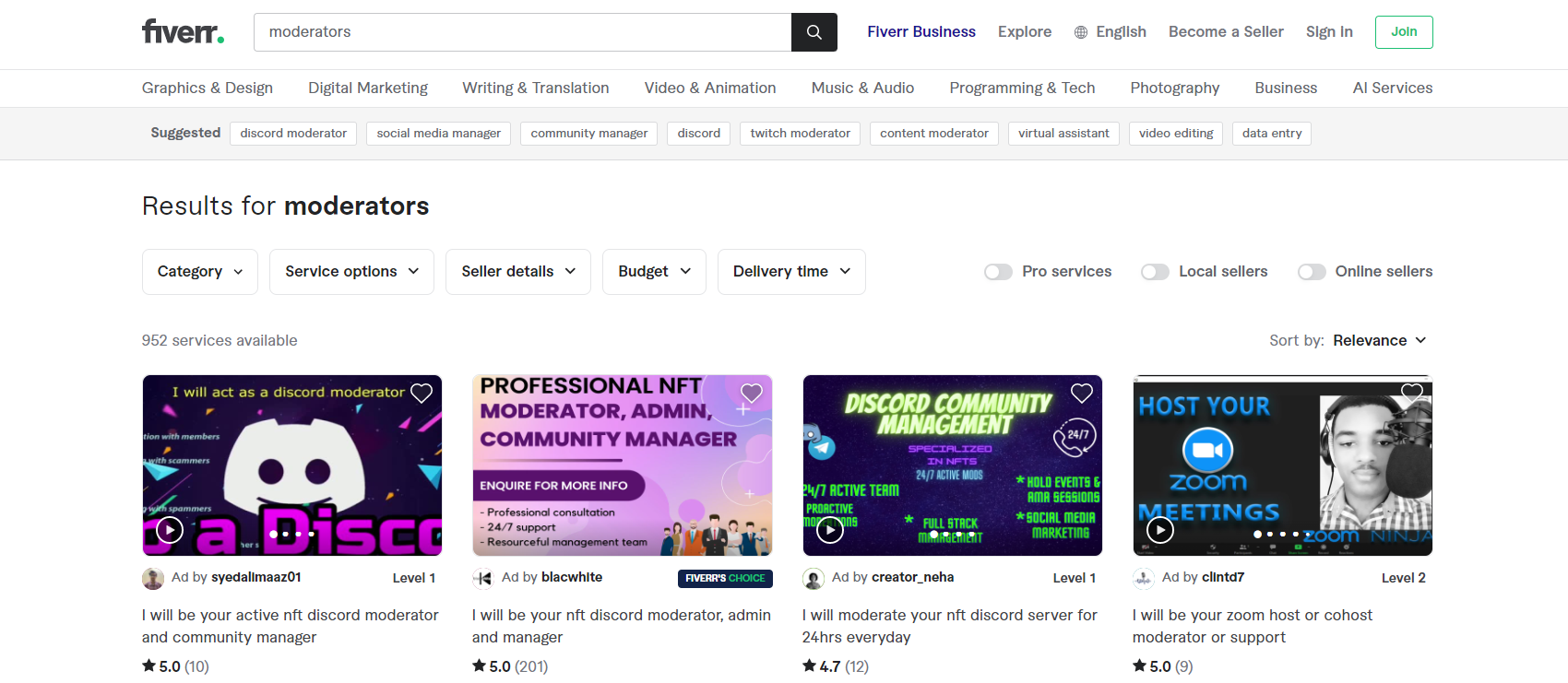
Task: Open Host Your Zoom Meetings thumbnail
Action: tap(1283, 465)
